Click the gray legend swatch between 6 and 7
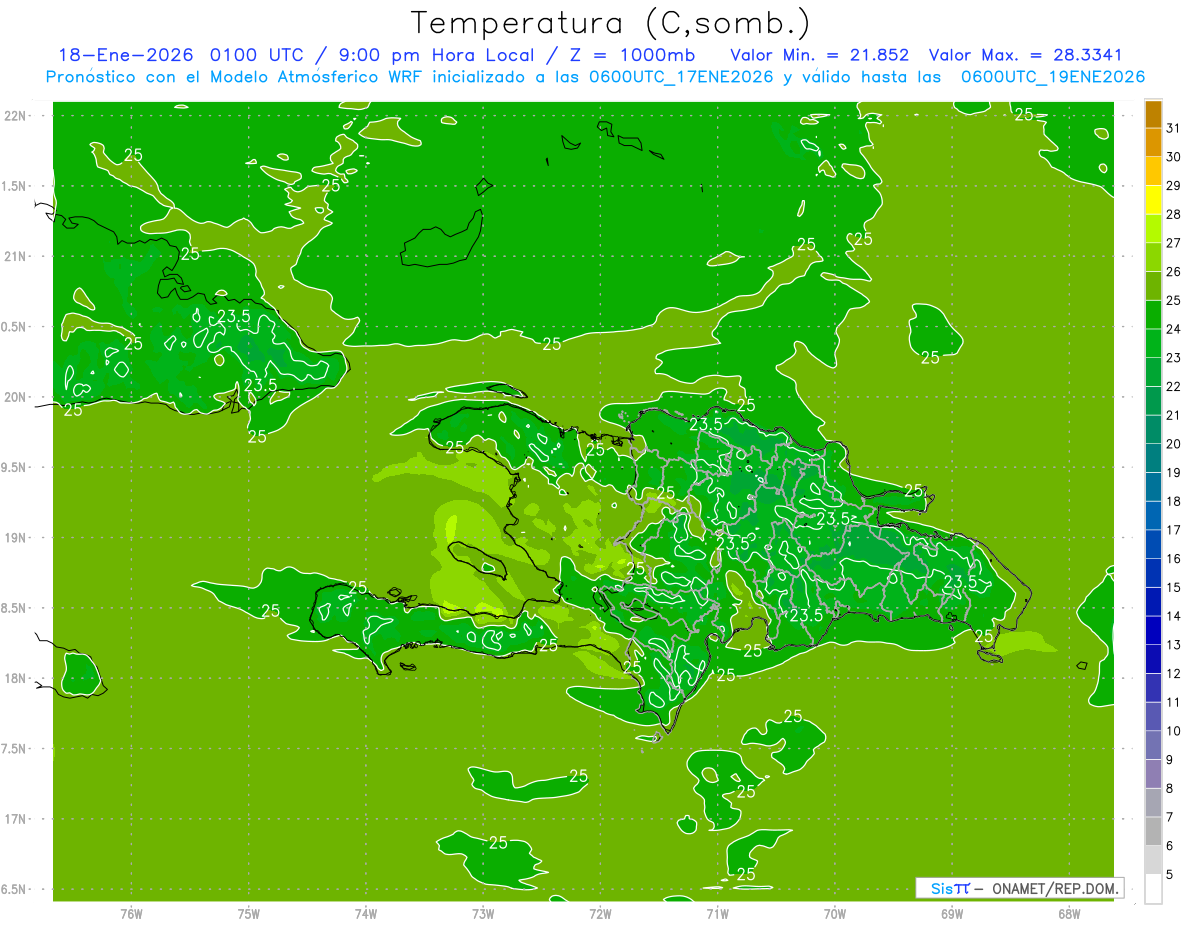1200x927 pixels. click(1153, 832)
